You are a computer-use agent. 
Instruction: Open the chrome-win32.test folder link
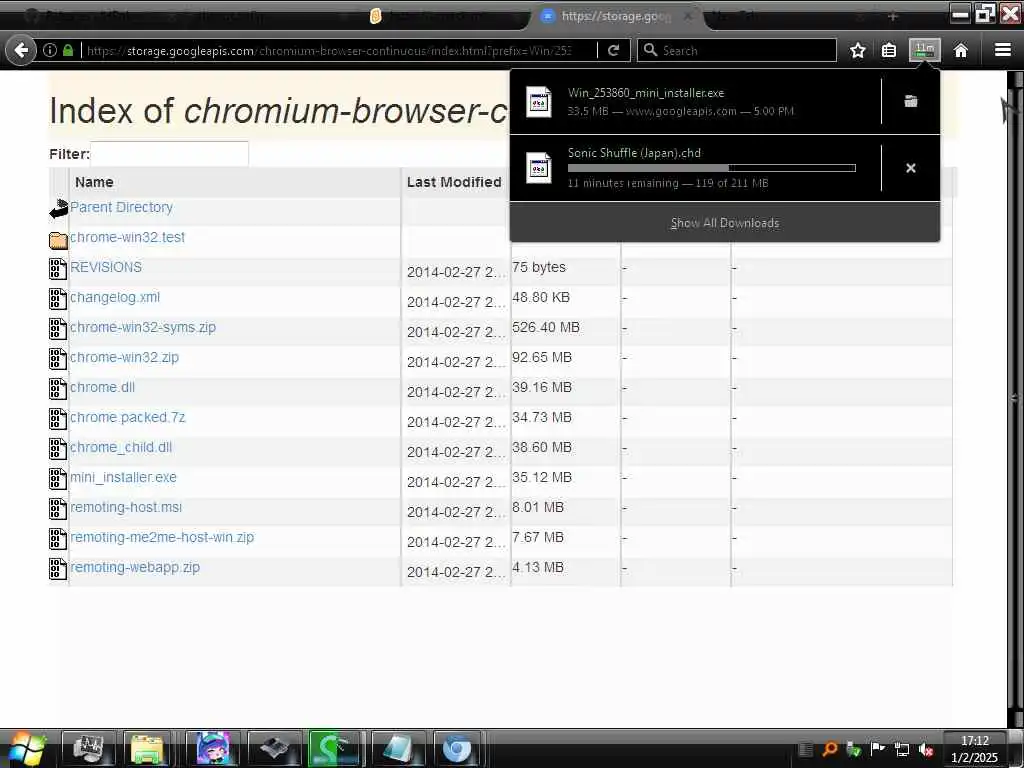[x=127, y=237]
